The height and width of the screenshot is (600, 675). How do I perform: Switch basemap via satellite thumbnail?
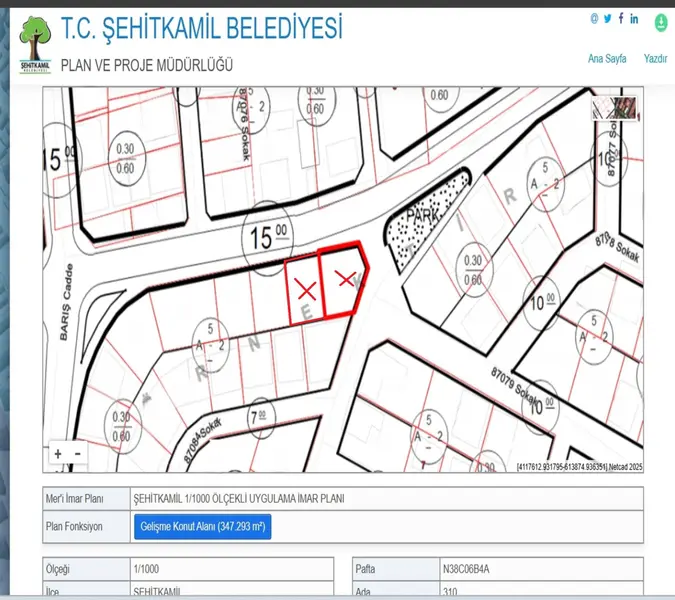click(x=614, y=108)
